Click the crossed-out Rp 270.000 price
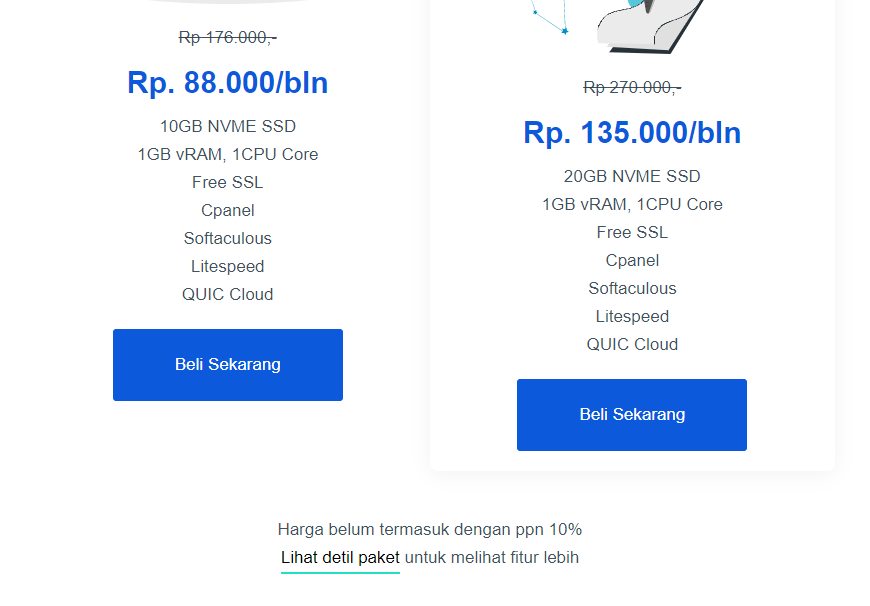The width and height of the screenshot is (870, 606). (x=632, y=87)
